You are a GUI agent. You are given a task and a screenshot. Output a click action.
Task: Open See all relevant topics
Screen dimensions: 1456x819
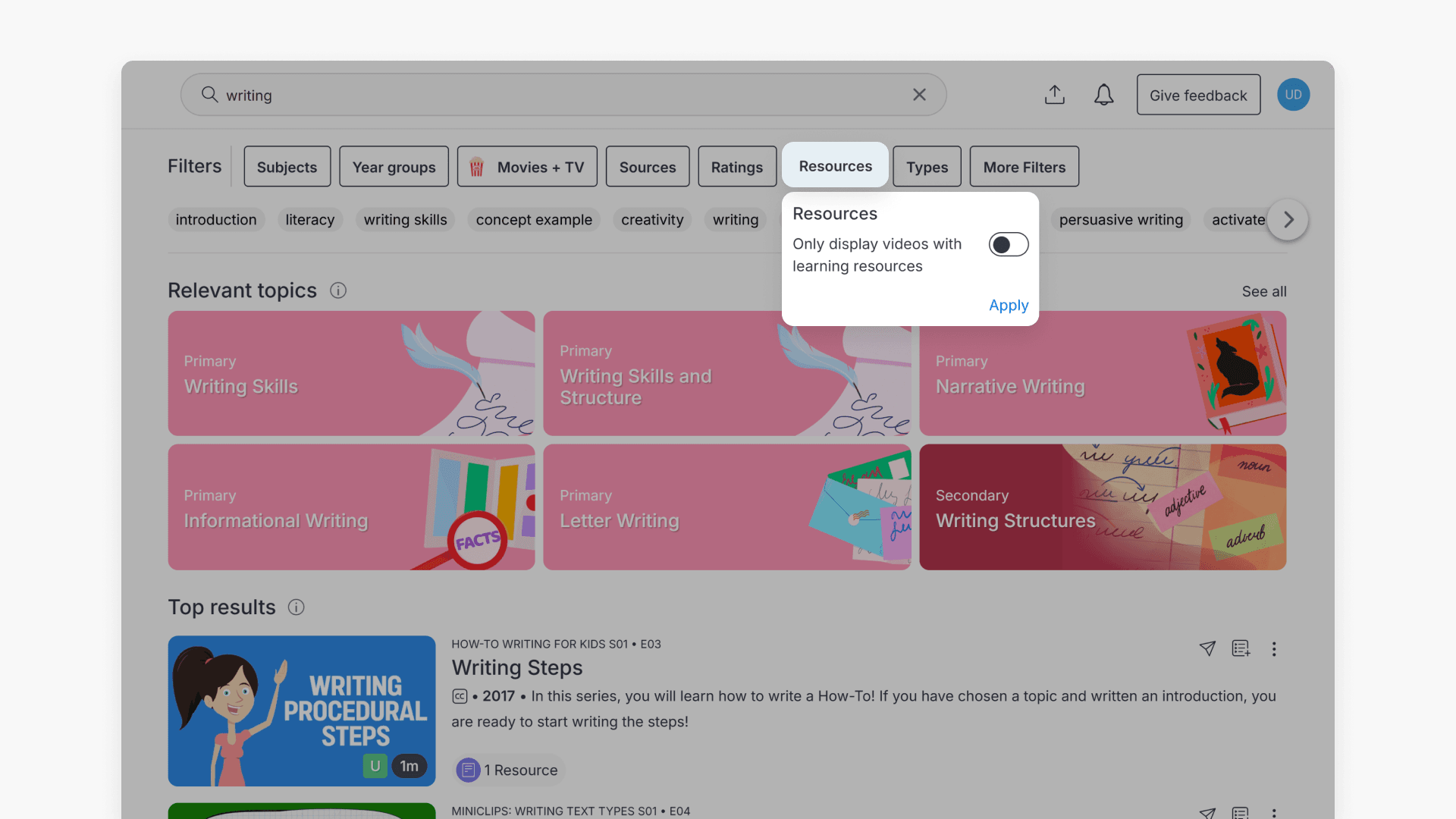pyautogui.click(x=1263, y=291)
